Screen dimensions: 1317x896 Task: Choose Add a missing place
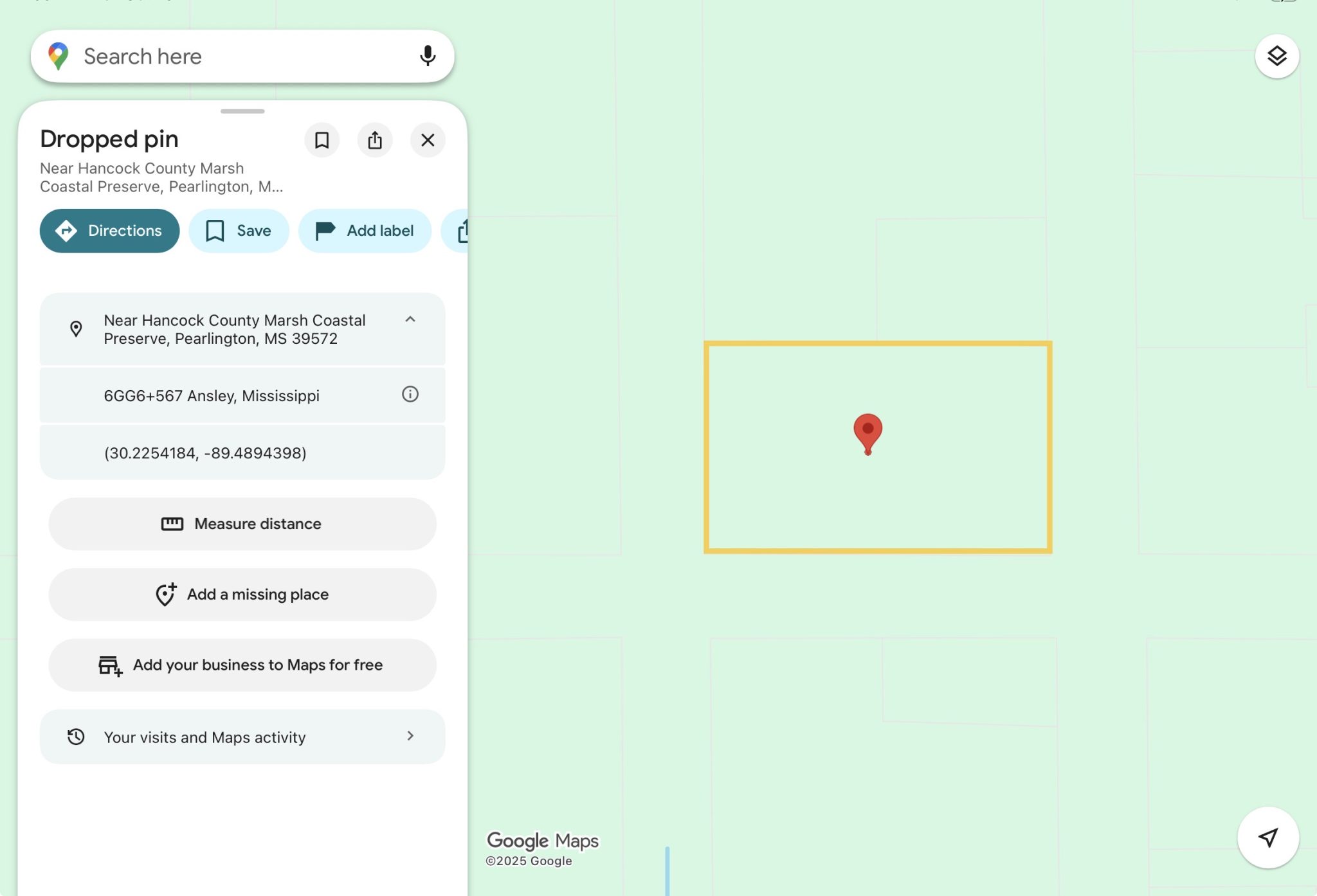242,595
